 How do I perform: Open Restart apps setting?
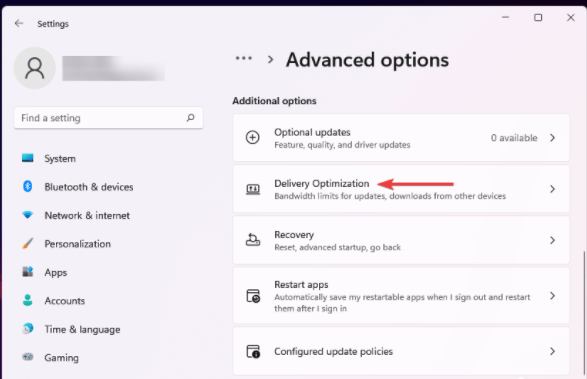point(401,295)
